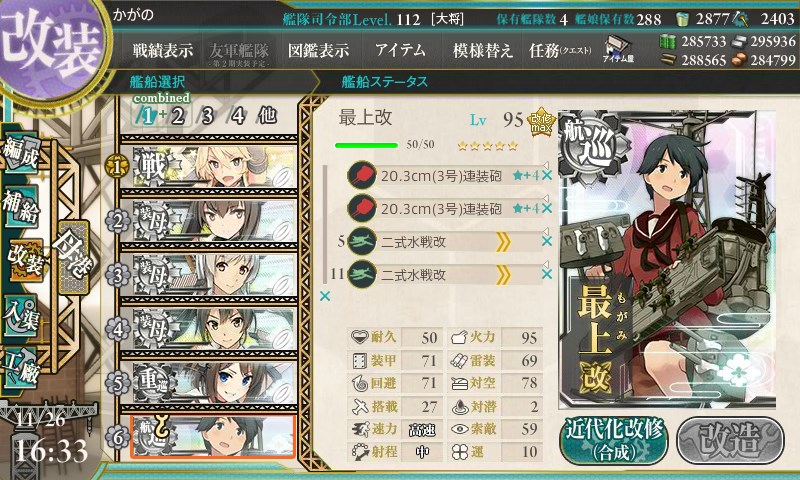Image resolution: width=800 pixels, height=480 pixels.
Task: Click the 母港 home port badge
Action: click(73, 256)
